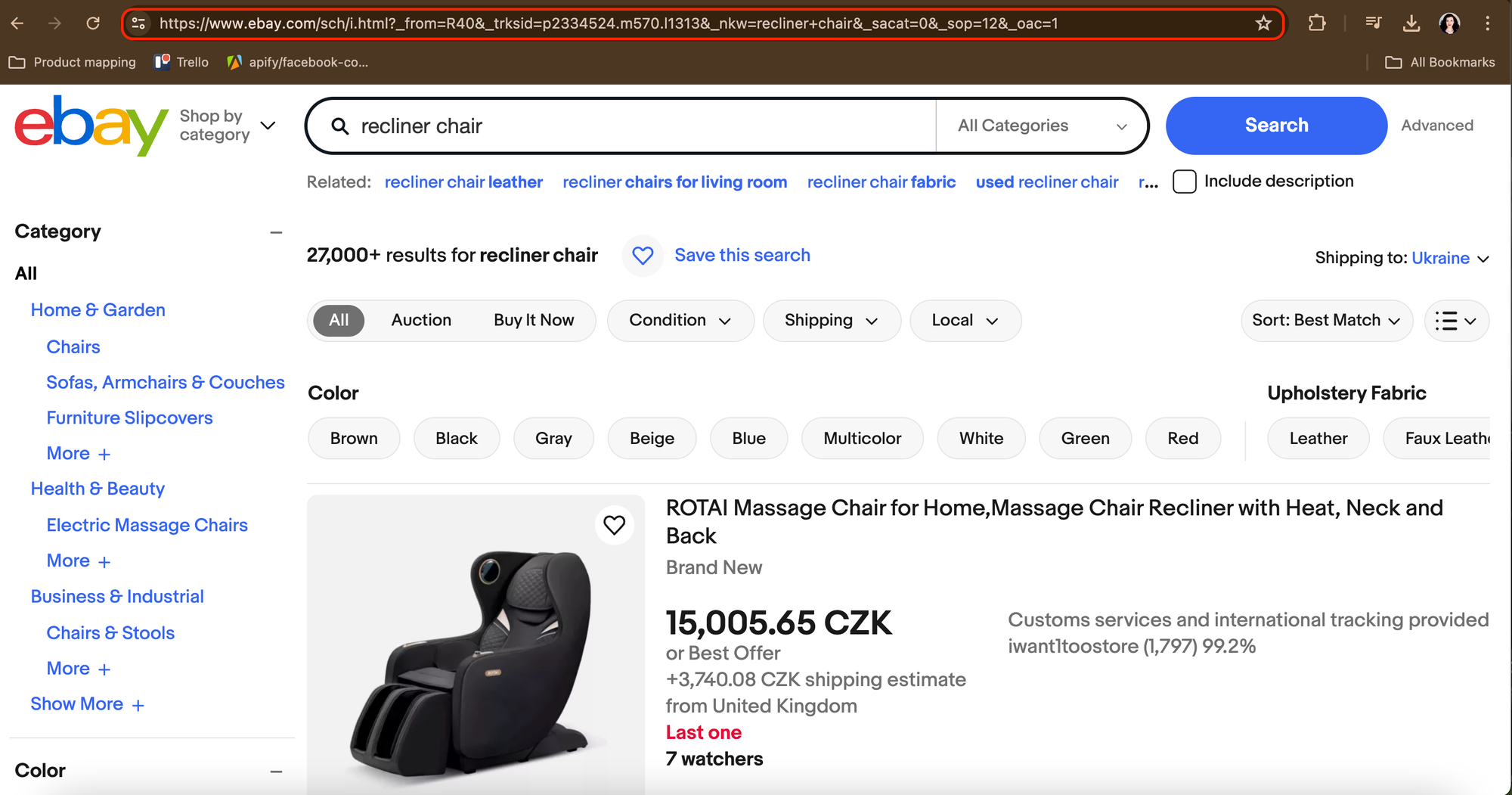Collapse the Category filter section
1512x795 pixels.
[276, 232]
